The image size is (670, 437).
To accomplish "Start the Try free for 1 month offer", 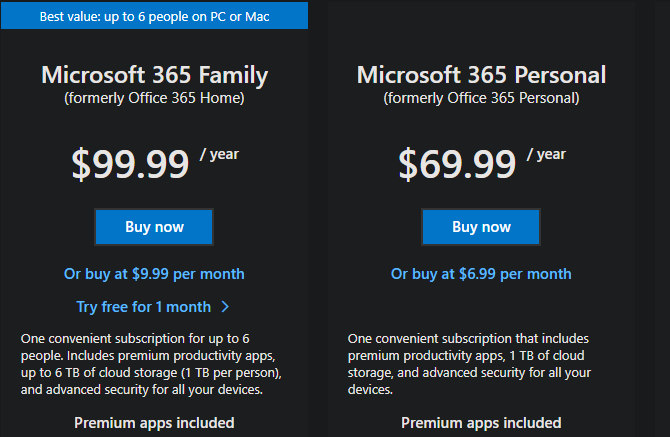I will pos(143,307).
